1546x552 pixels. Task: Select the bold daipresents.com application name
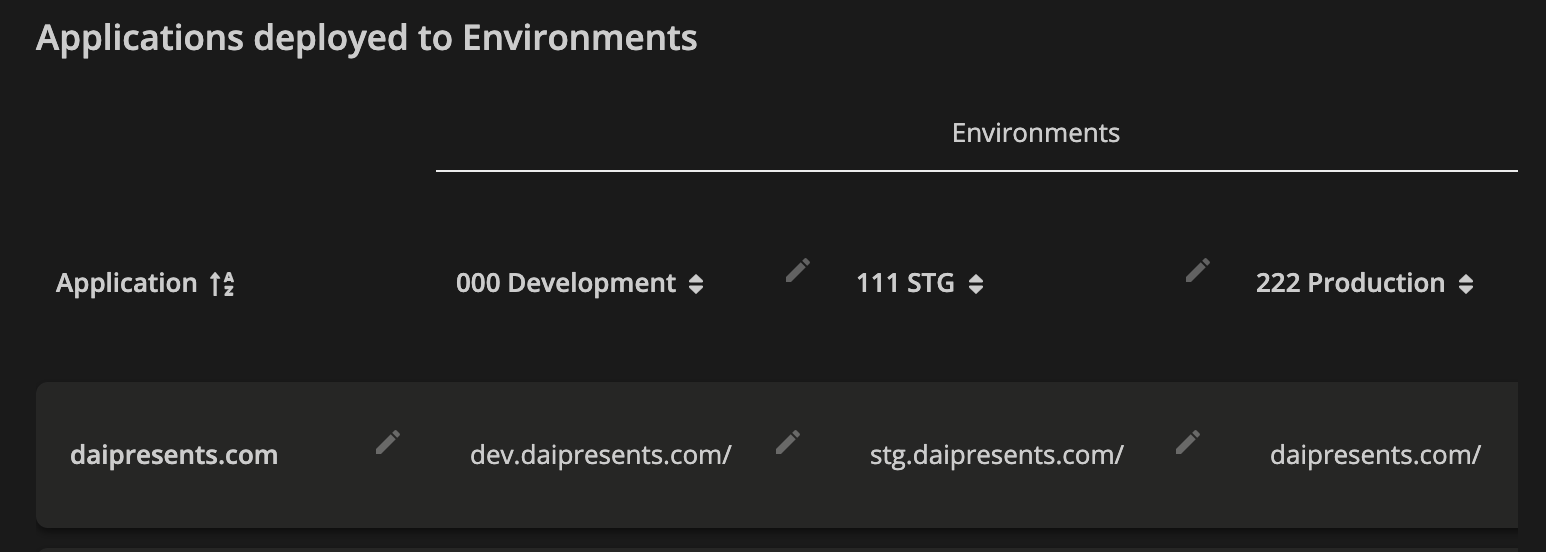click(x=174, y=455)
